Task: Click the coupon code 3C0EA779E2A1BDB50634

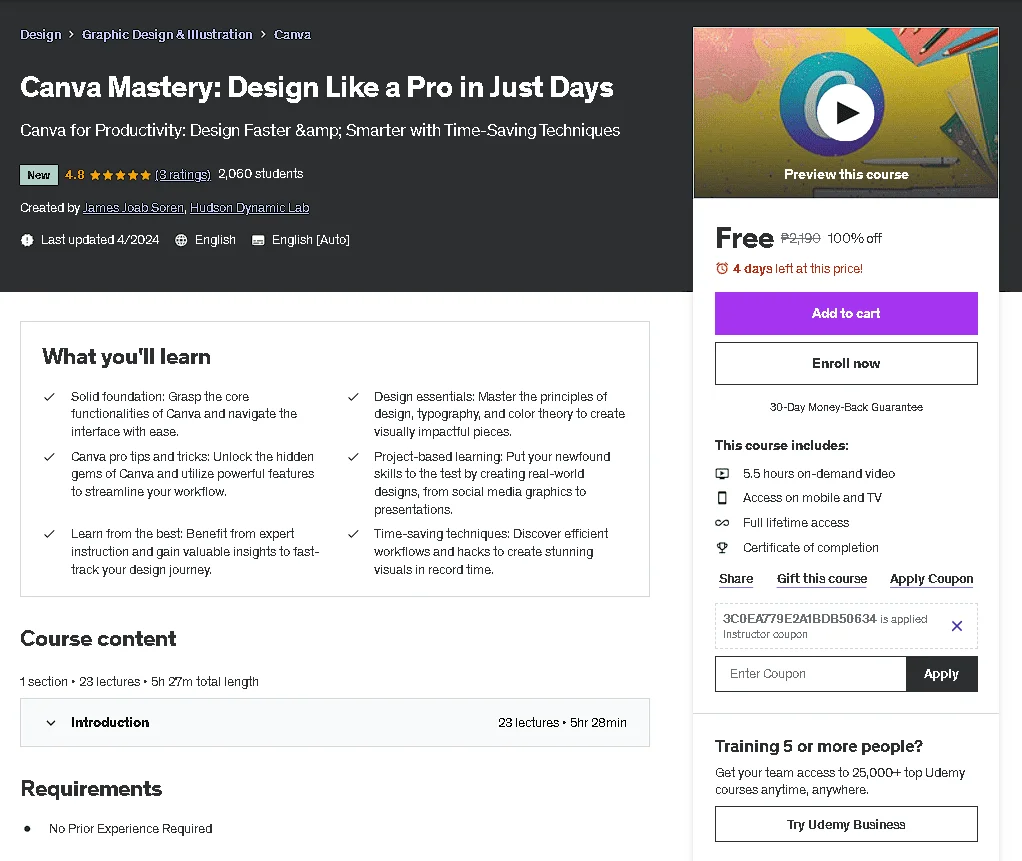Action: coord(799,619)
